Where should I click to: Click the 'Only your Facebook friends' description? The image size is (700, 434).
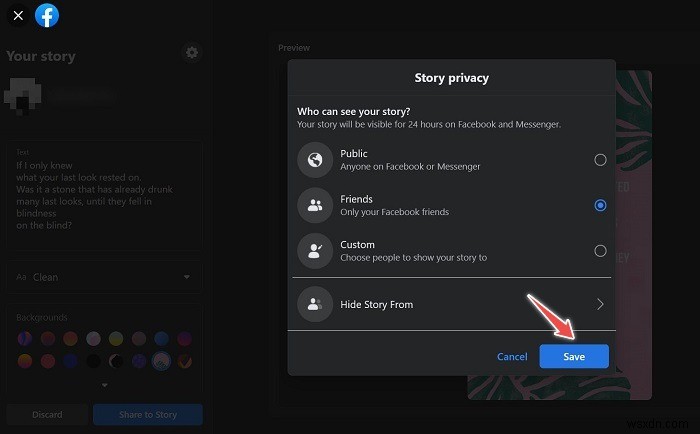pos(395,212)
